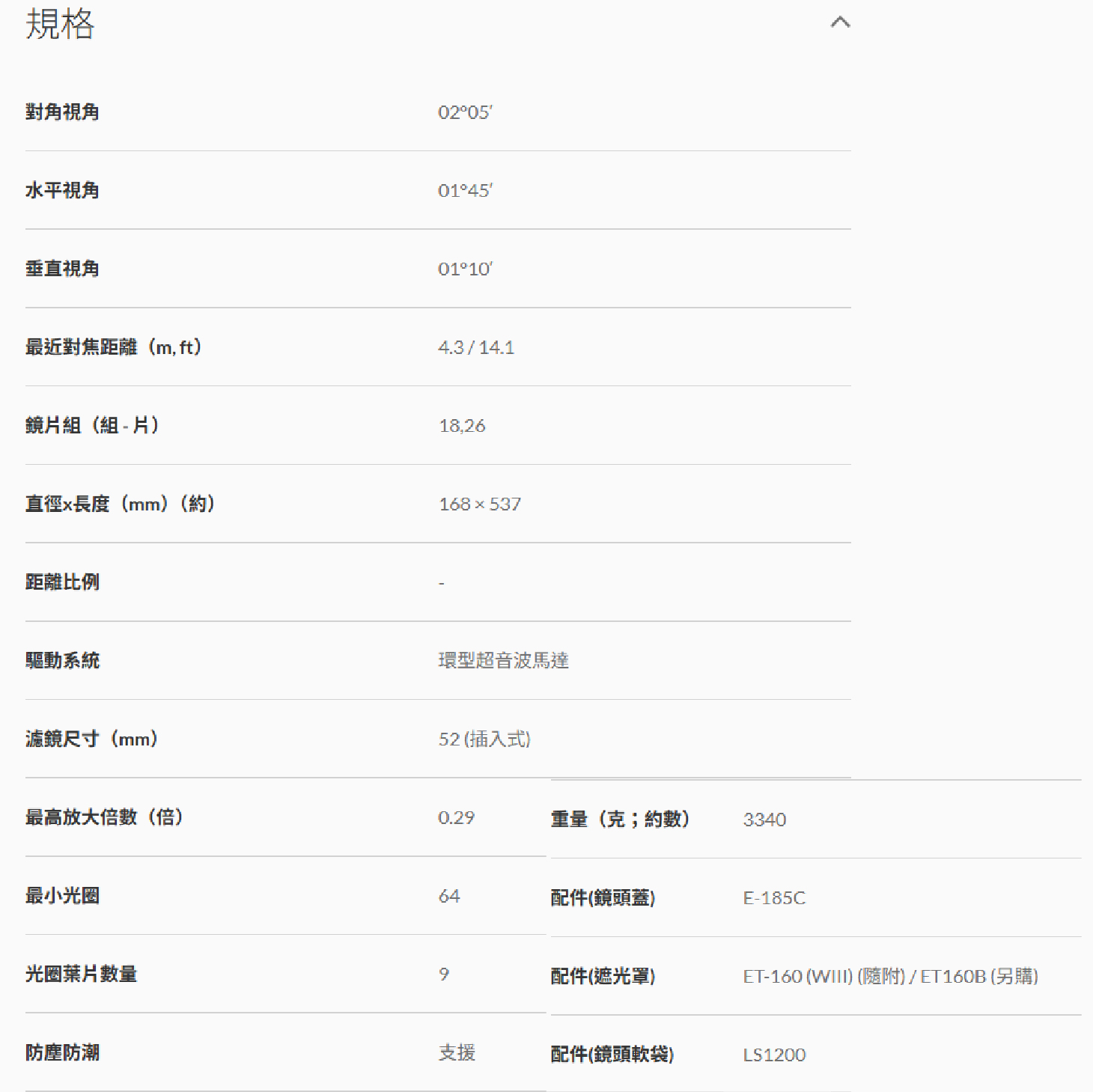
Task: Click the dimensions value 168 × 537
Action: coord(480,504)
